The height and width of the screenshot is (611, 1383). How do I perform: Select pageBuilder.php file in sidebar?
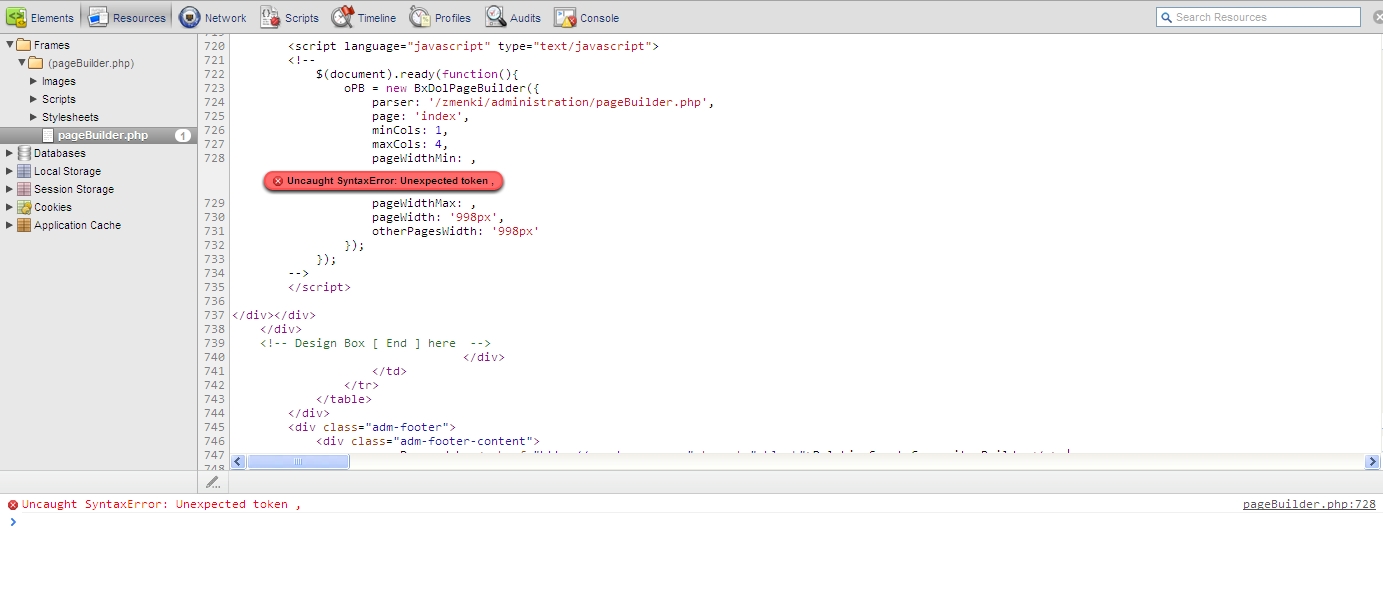(x=102, y=135)
